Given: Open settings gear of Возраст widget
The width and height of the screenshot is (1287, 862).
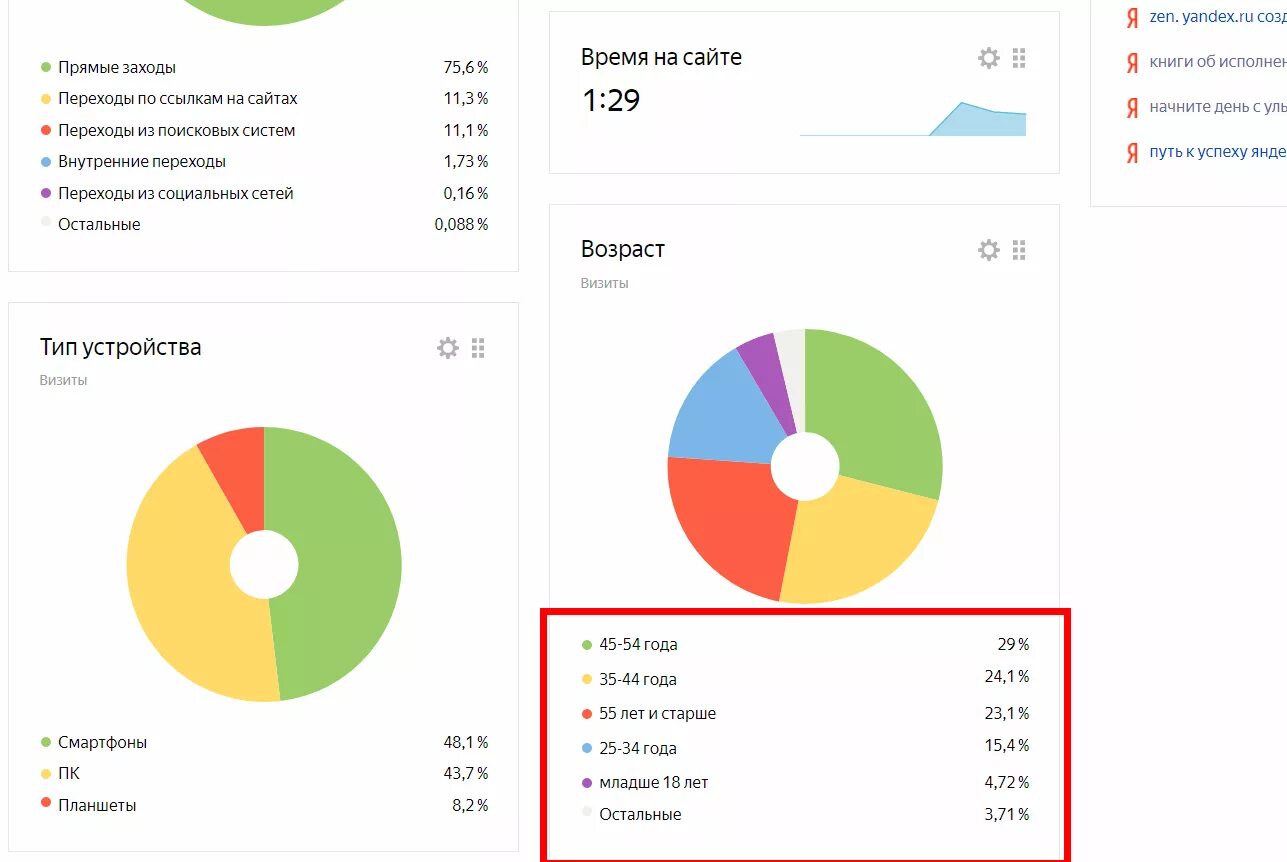Looking at the screenshot, I should point(988,250).
